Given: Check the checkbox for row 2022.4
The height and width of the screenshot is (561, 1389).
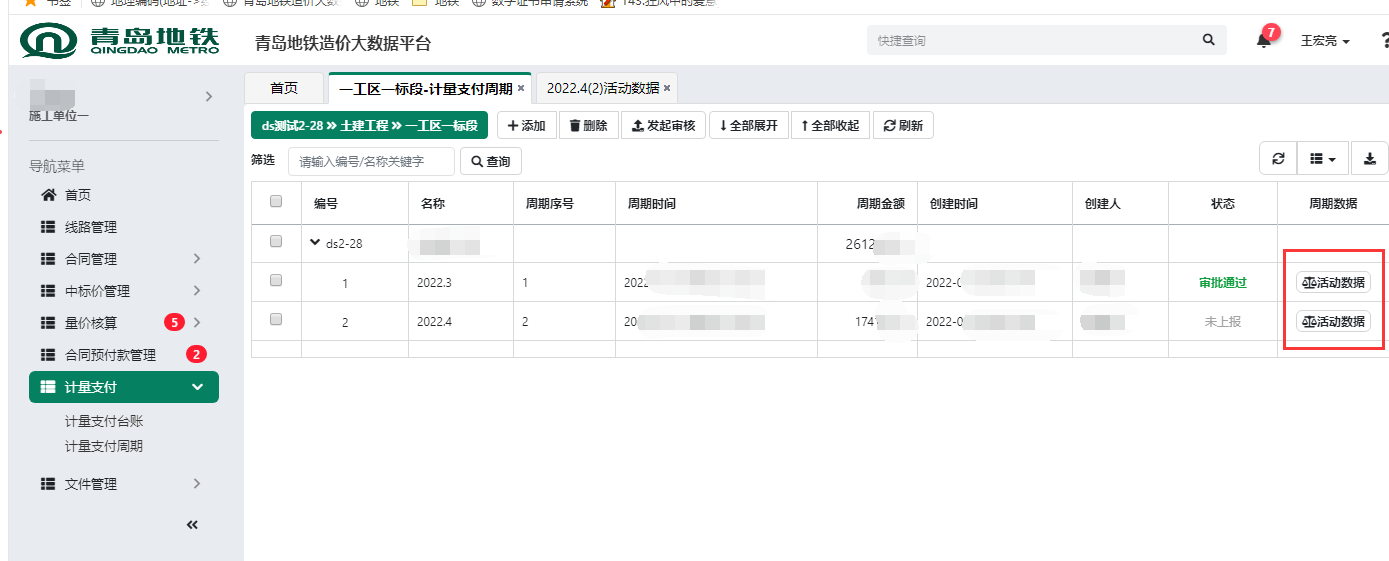Looking at the screenshot, I should pyautogui.click(x=276, y=320).
